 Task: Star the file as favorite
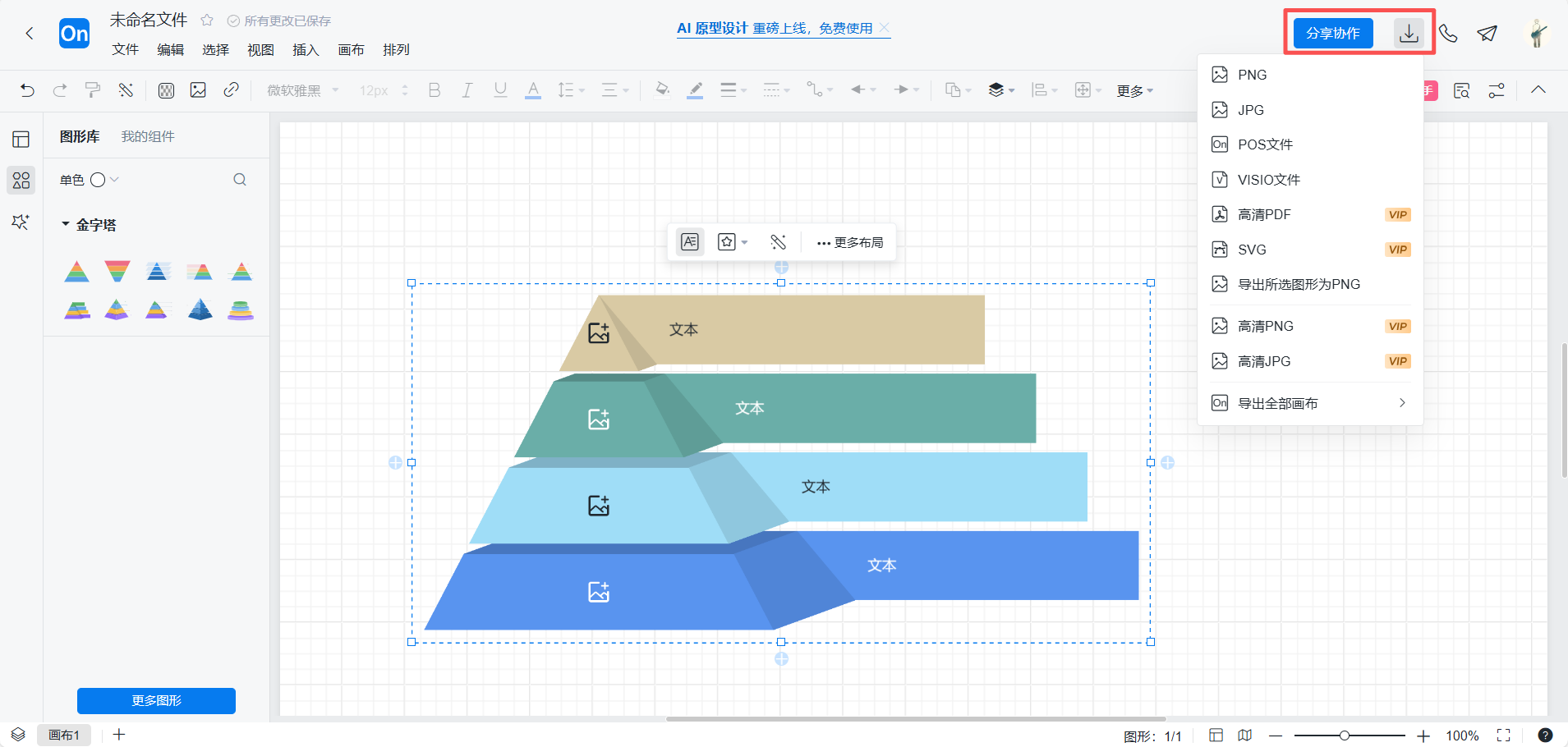207,21
